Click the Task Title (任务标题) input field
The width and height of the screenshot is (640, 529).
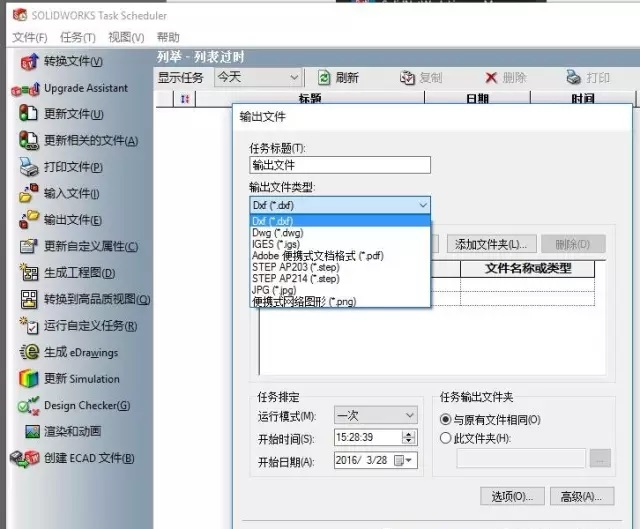[340, 165]
